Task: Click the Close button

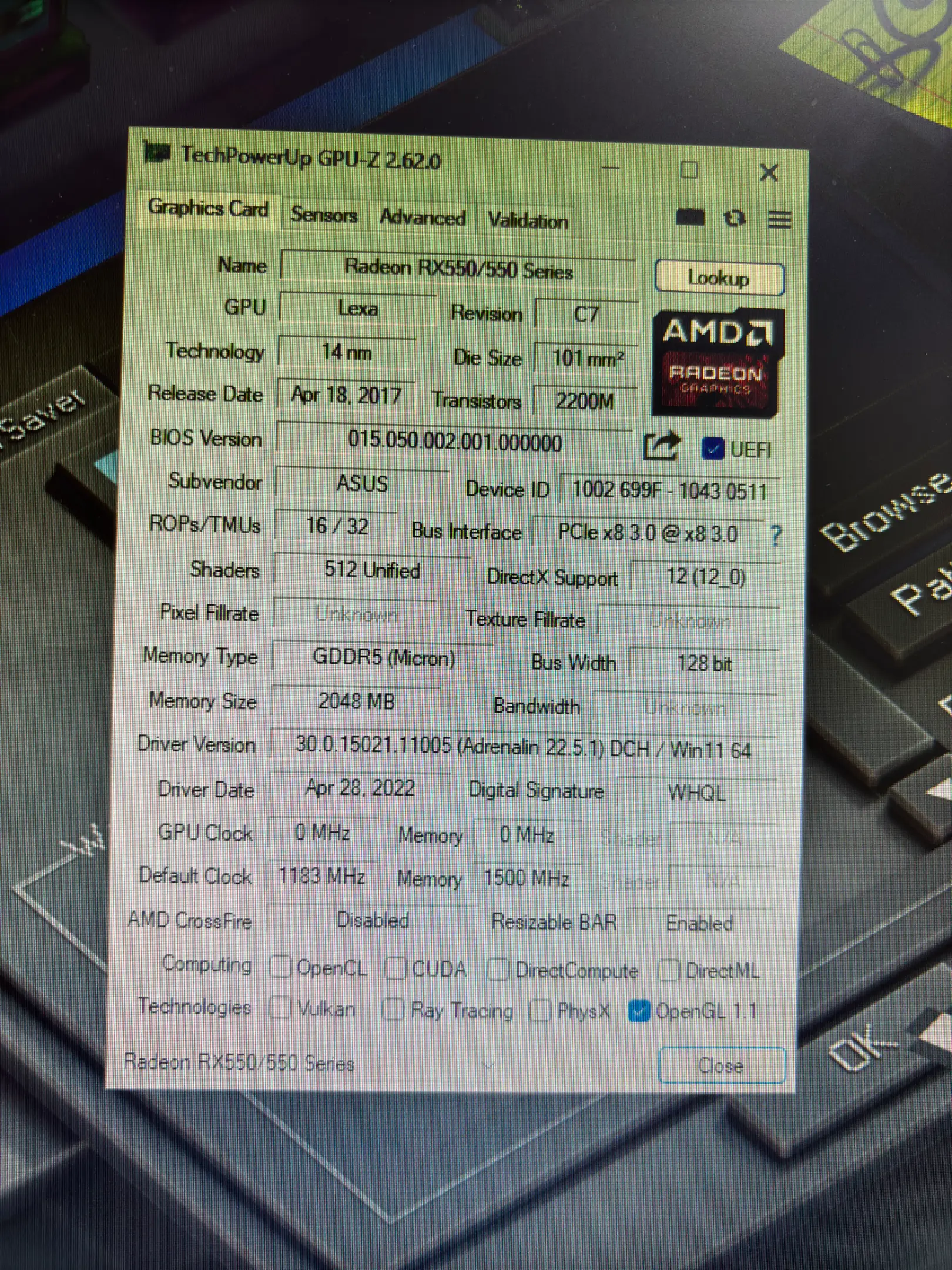Action: pos(721,1065)
